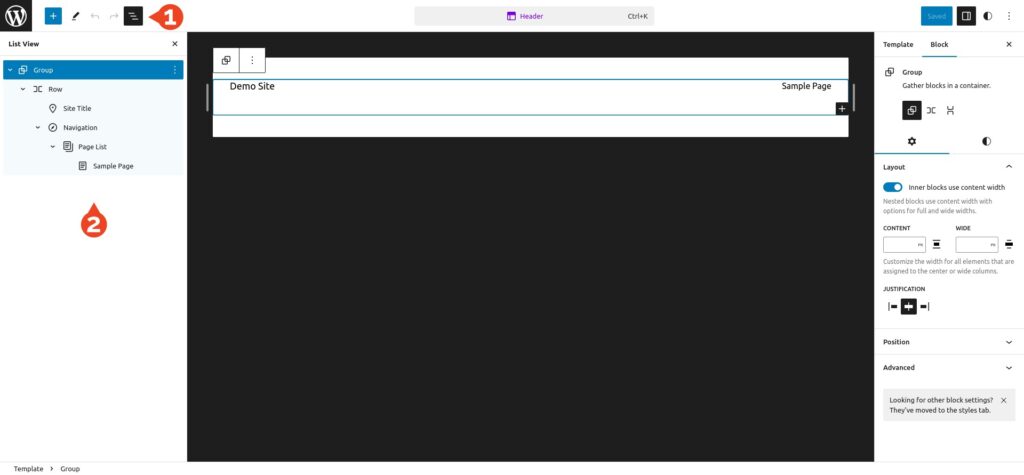Click the Saved button
This screenshot has width=1024, height=475.
pyautogui.click(x=936, y=16)
